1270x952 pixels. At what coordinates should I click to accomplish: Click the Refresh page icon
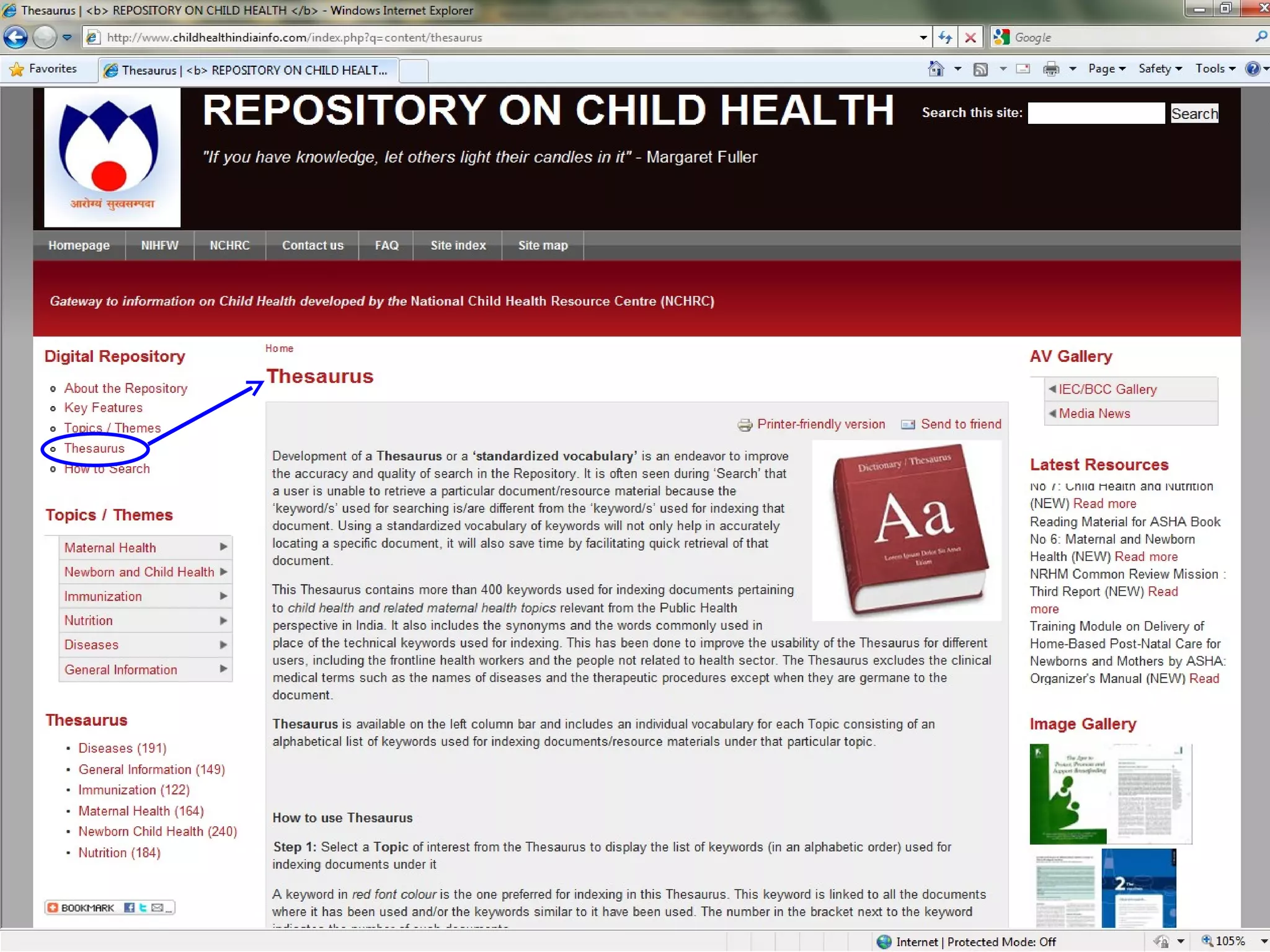(945, 37)
